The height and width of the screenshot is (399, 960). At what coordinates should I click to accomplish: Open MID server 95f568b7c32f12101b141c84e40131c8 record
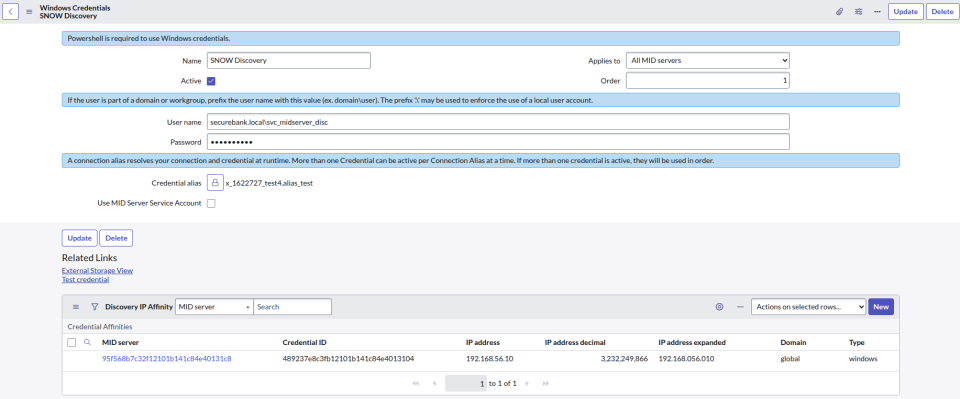click(167, 359)
